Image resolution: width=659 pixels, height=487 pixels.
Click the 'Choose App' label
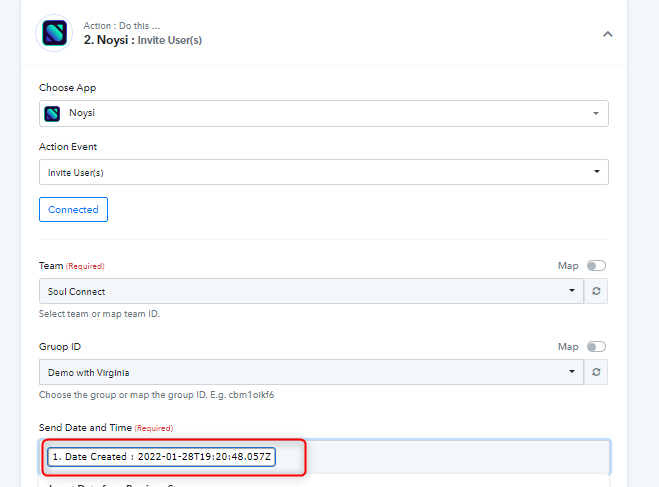(68, 88)
